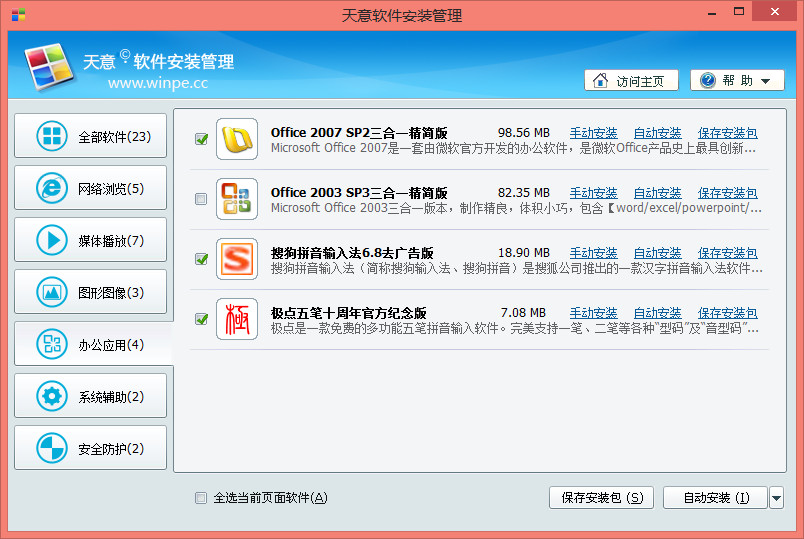Click the Office 2003 description text line

(516, 208)
